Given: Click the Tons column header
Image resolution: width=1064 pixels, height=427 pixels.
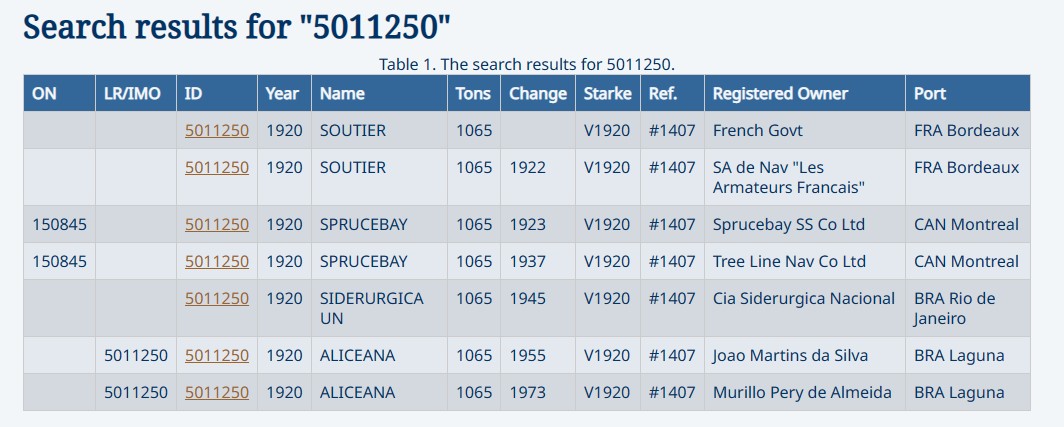Looking at the screenshot, I should tap(473, 94).
